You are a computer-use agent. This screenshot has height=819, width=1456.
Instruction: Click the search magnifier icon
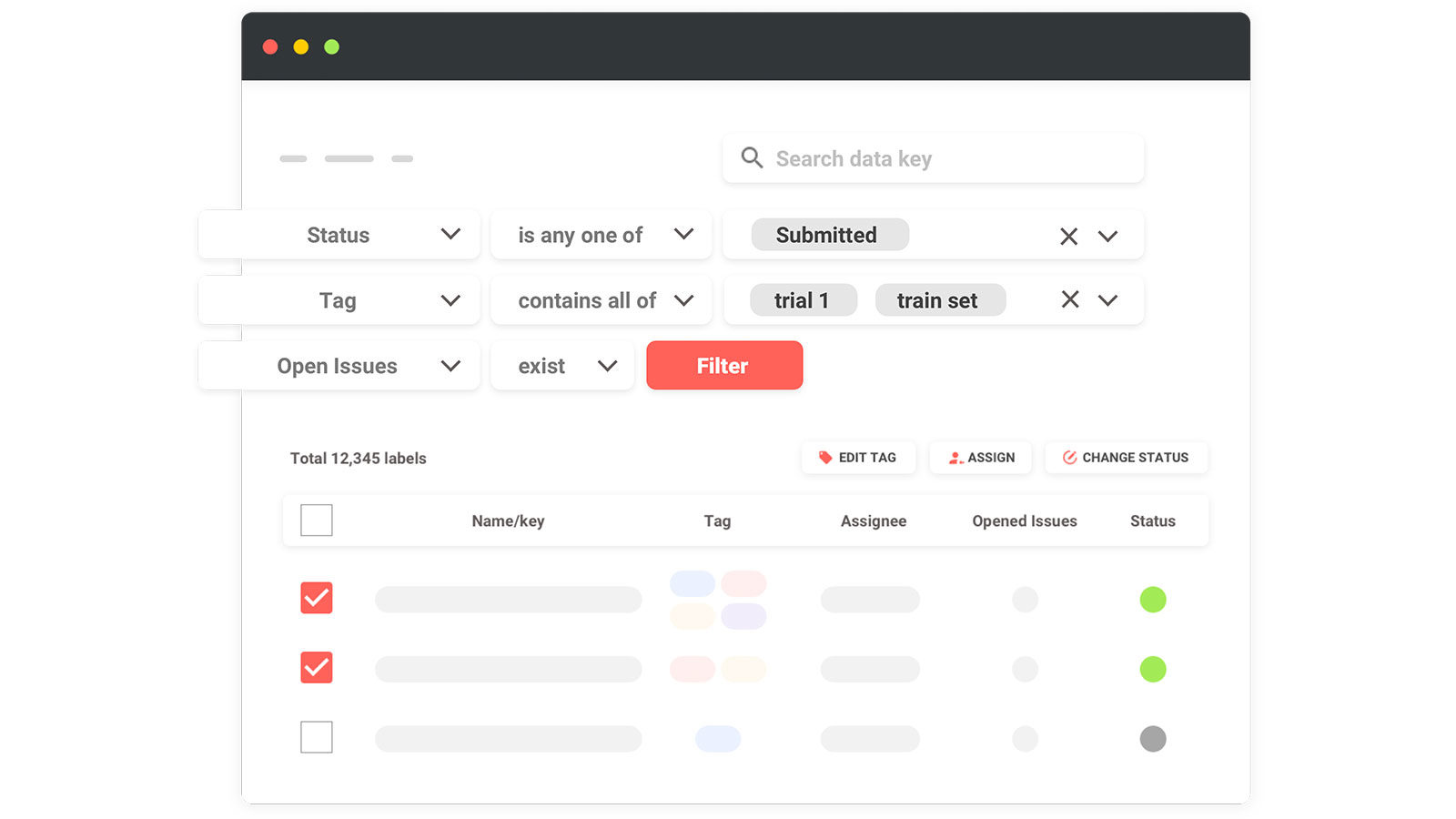tap(752, 157)
